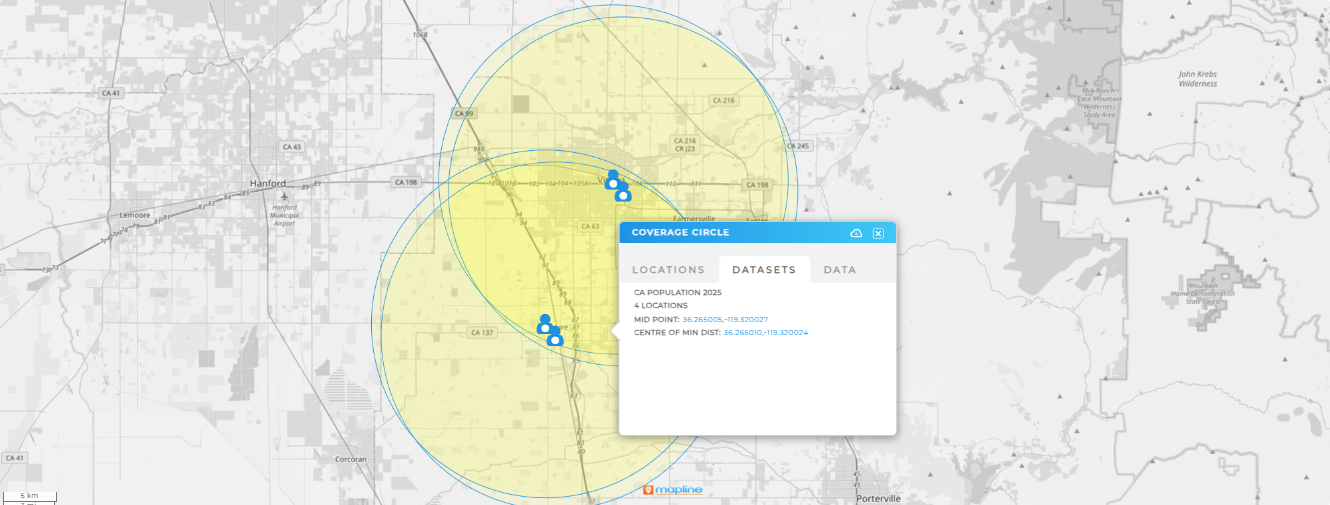The height and width of the screenshot is (505, 1330).
Task: Open the Data tab
Action: click(x=839, y=270)
